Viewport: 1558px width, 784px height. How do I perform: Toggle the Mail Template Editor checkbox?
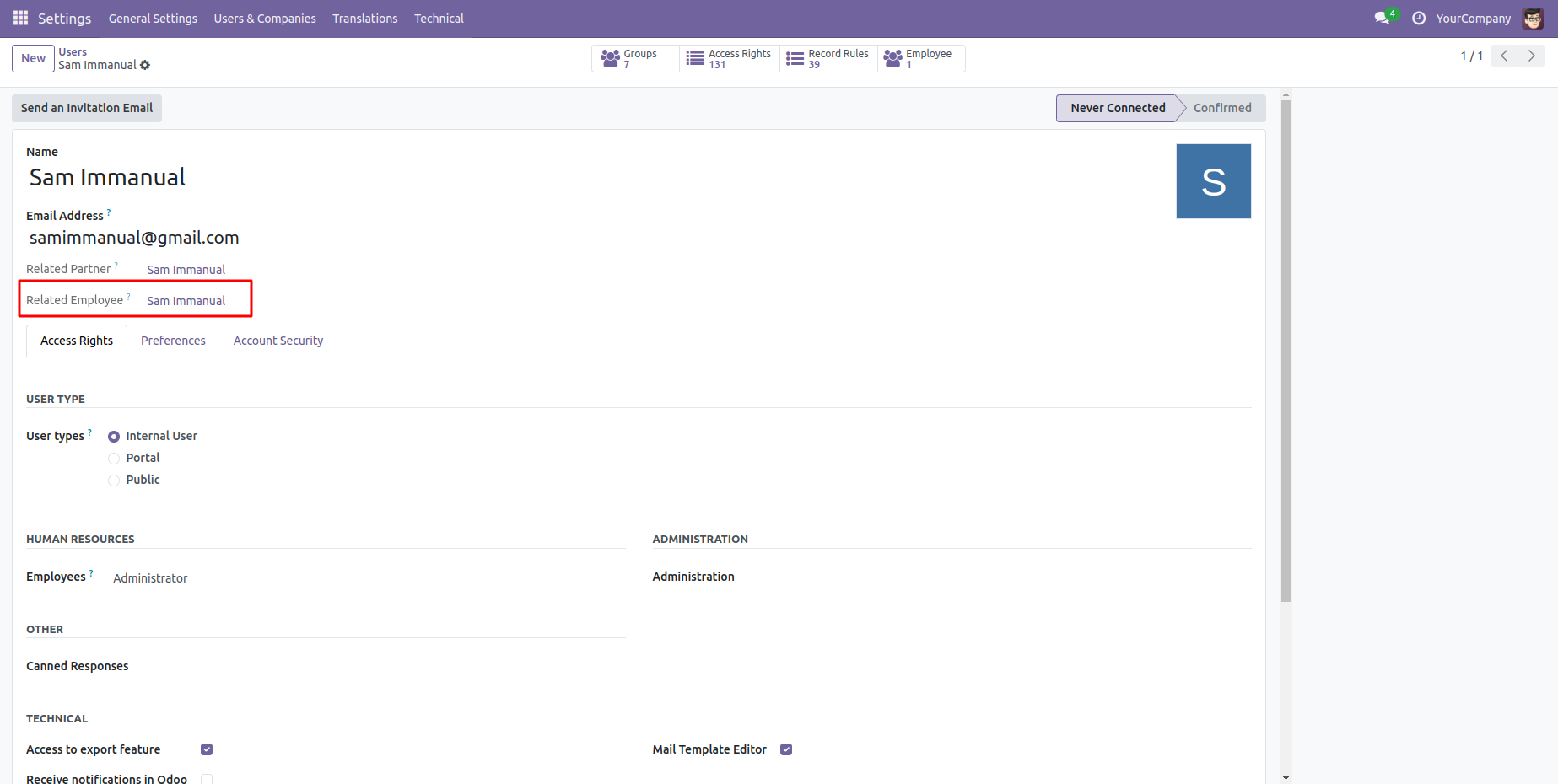coord(786,749)
